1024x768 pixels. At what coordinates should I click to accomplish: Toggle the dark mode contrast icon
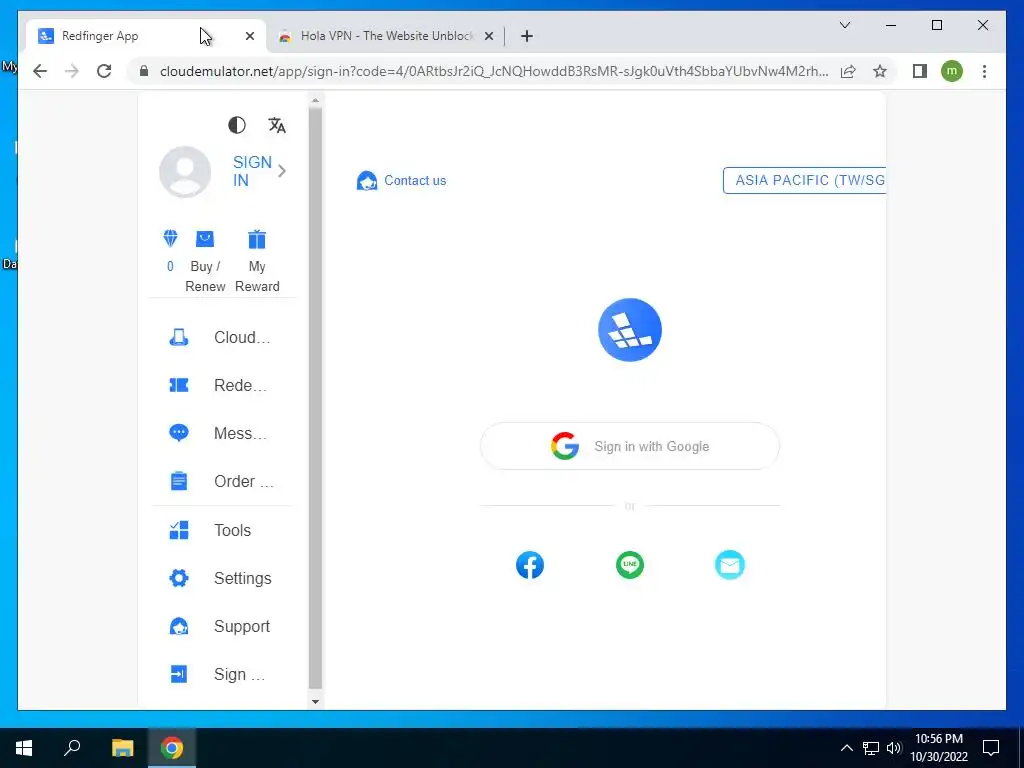[237, 125]
